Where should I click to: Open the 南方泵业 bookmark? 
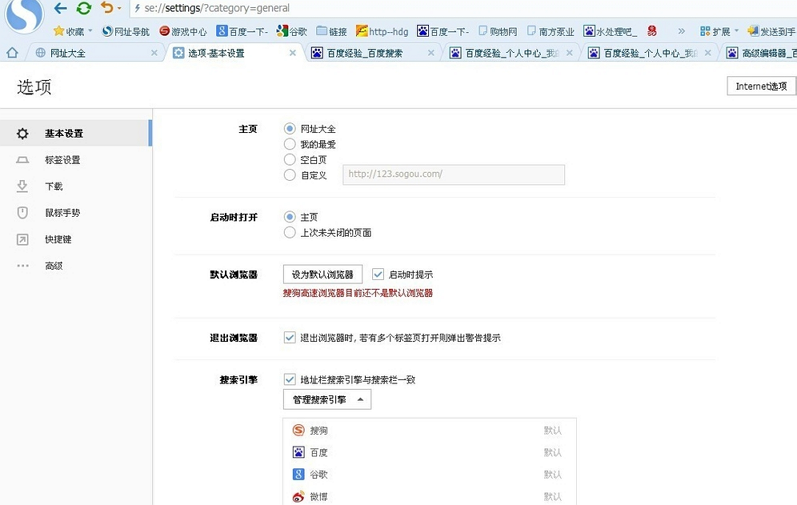click(550, 31)
